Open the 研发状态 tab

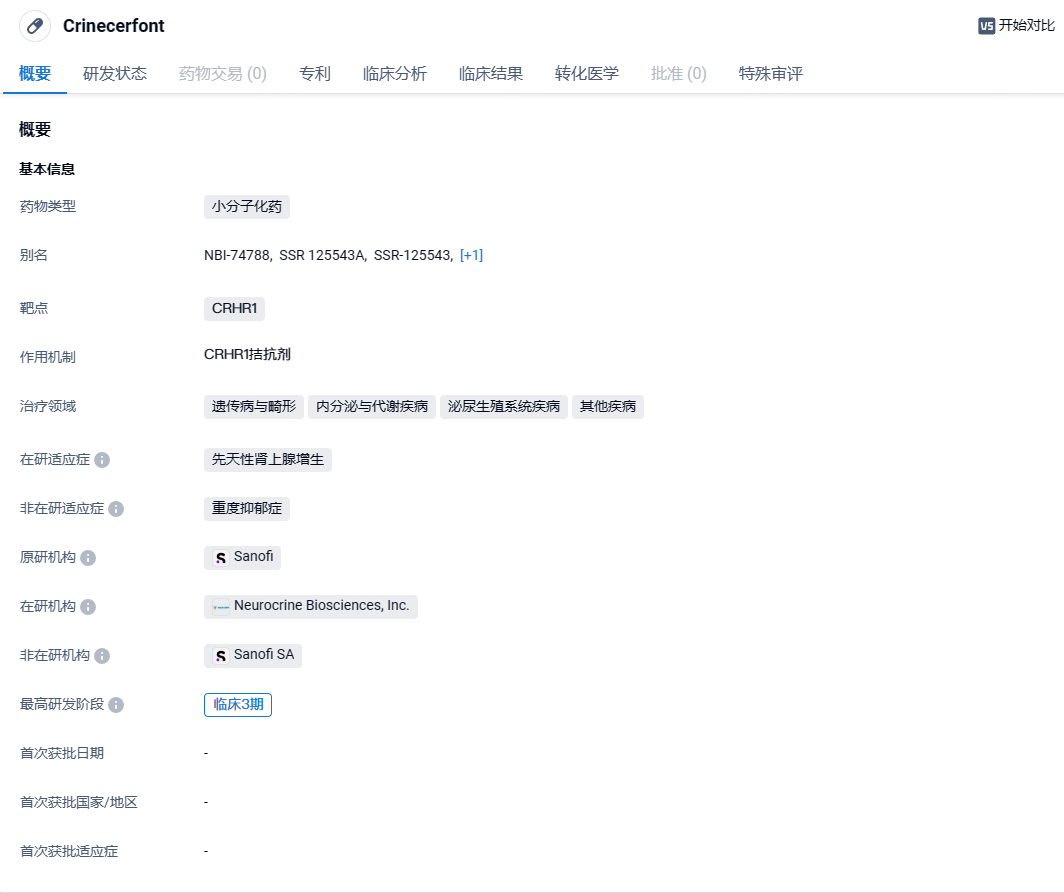tap(115, 73)
